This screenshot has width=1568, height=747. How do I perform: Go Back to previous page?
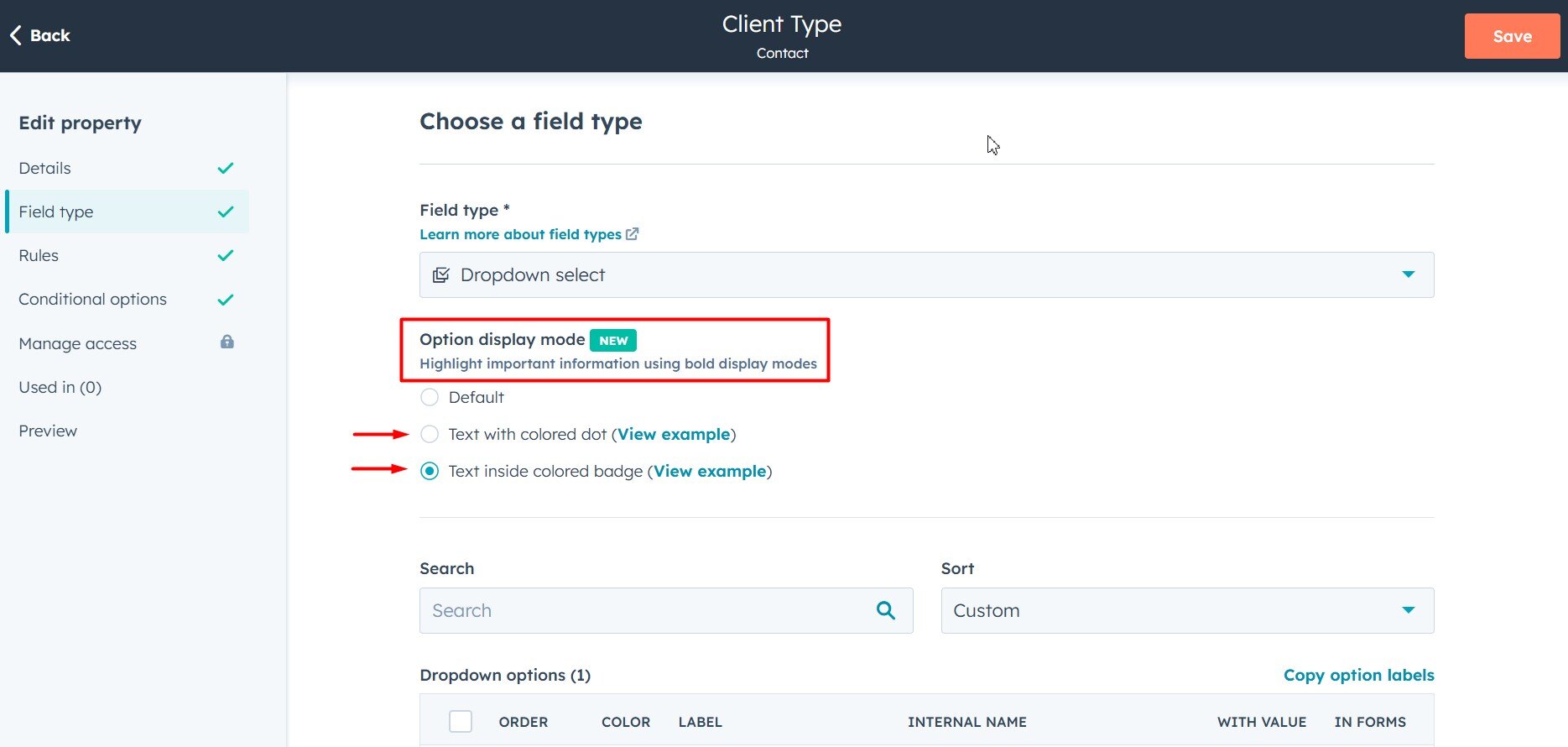39,35
